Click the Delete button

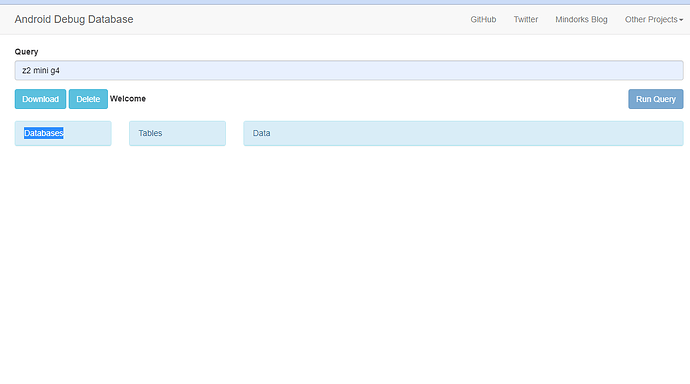coord(88,99)
